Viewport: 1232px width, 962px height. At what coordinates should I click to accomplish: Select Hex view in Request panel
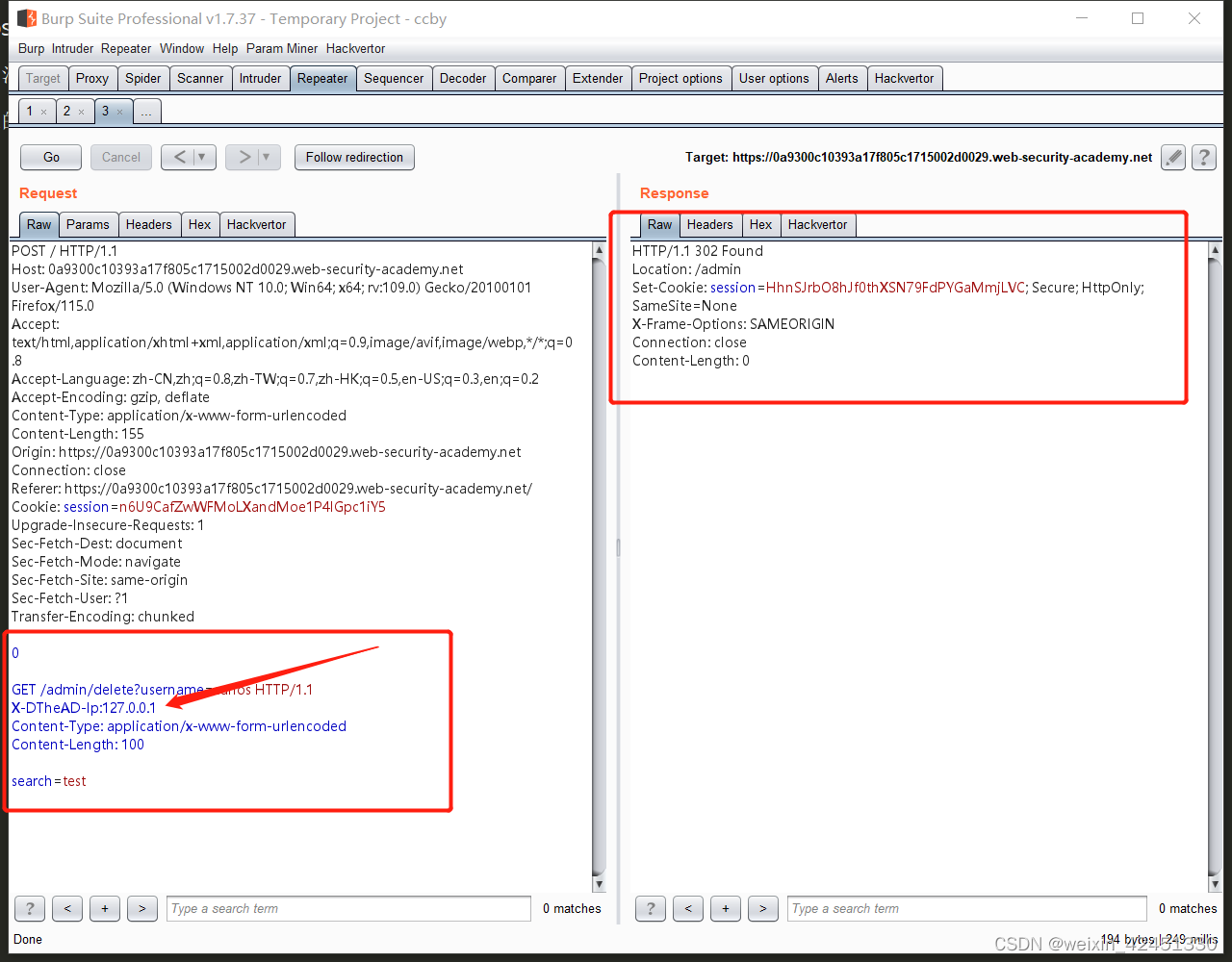click(x=199, y=225)
